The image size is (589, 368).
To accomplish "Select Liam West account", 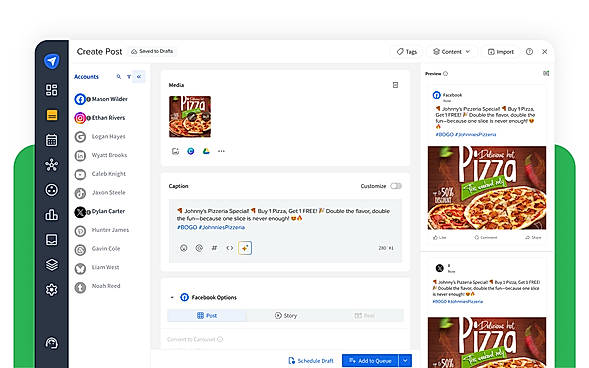I will 97,267.
